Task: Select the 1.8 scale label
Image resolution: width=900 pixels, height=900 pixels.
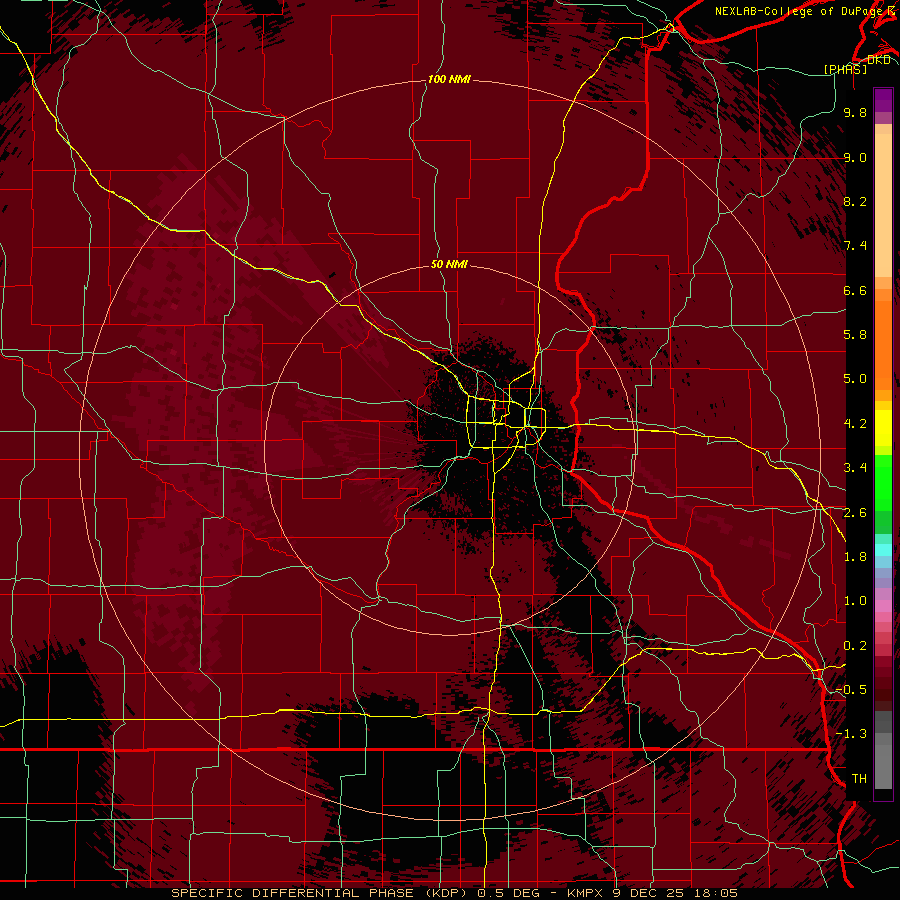Action: tap(855, 557)
